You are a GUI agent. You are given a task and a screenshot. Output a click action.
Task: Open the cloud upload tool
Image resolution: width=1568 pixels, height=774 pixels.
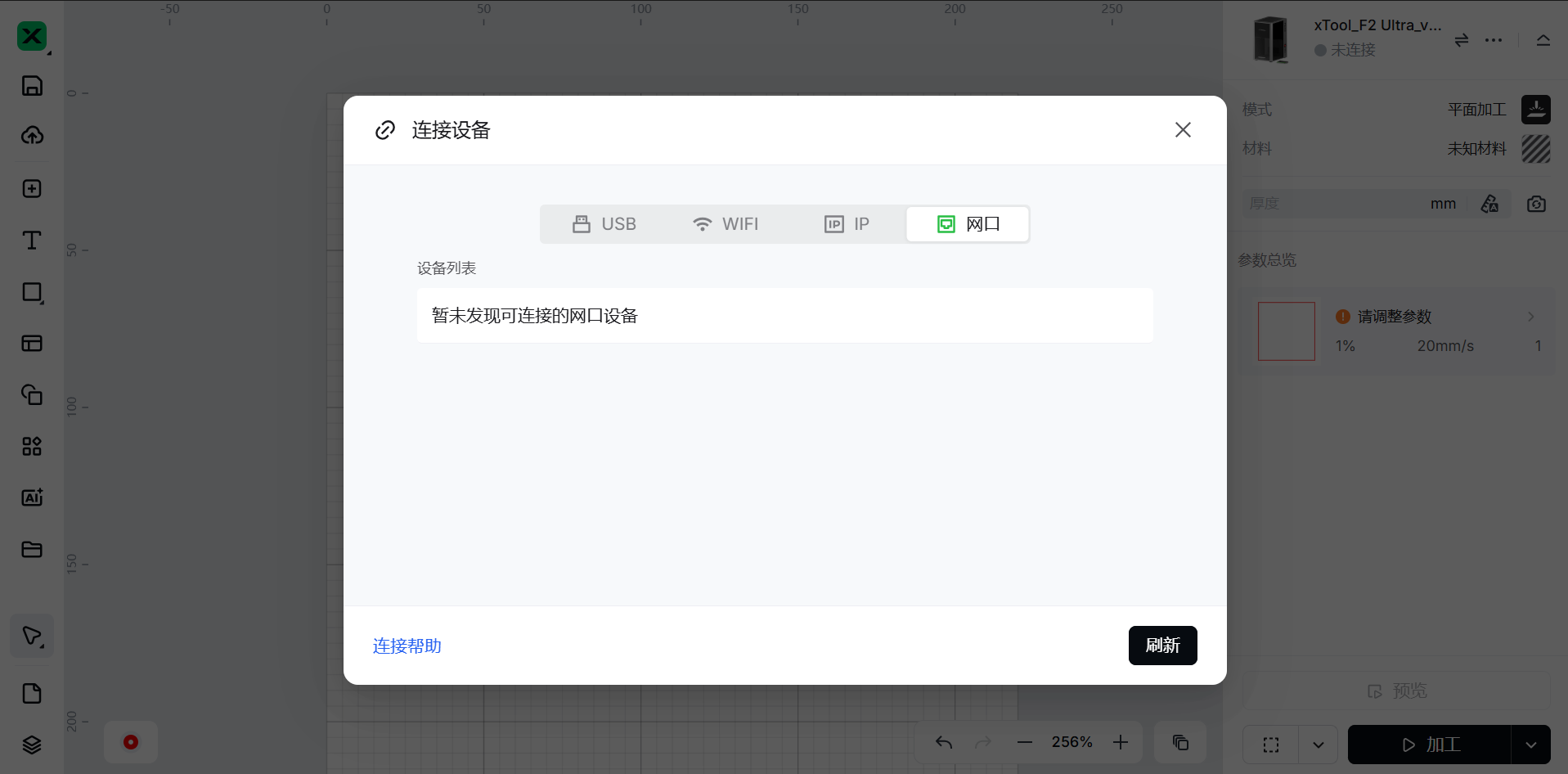click(32, 136)
